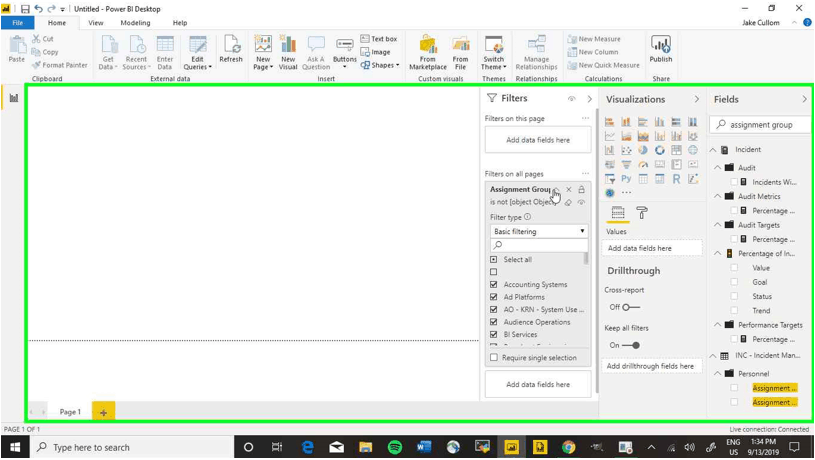The width and height of the screenshot is (815, 460).
Task: Select the donut chart visualization
Action: (x=660, y=150)
